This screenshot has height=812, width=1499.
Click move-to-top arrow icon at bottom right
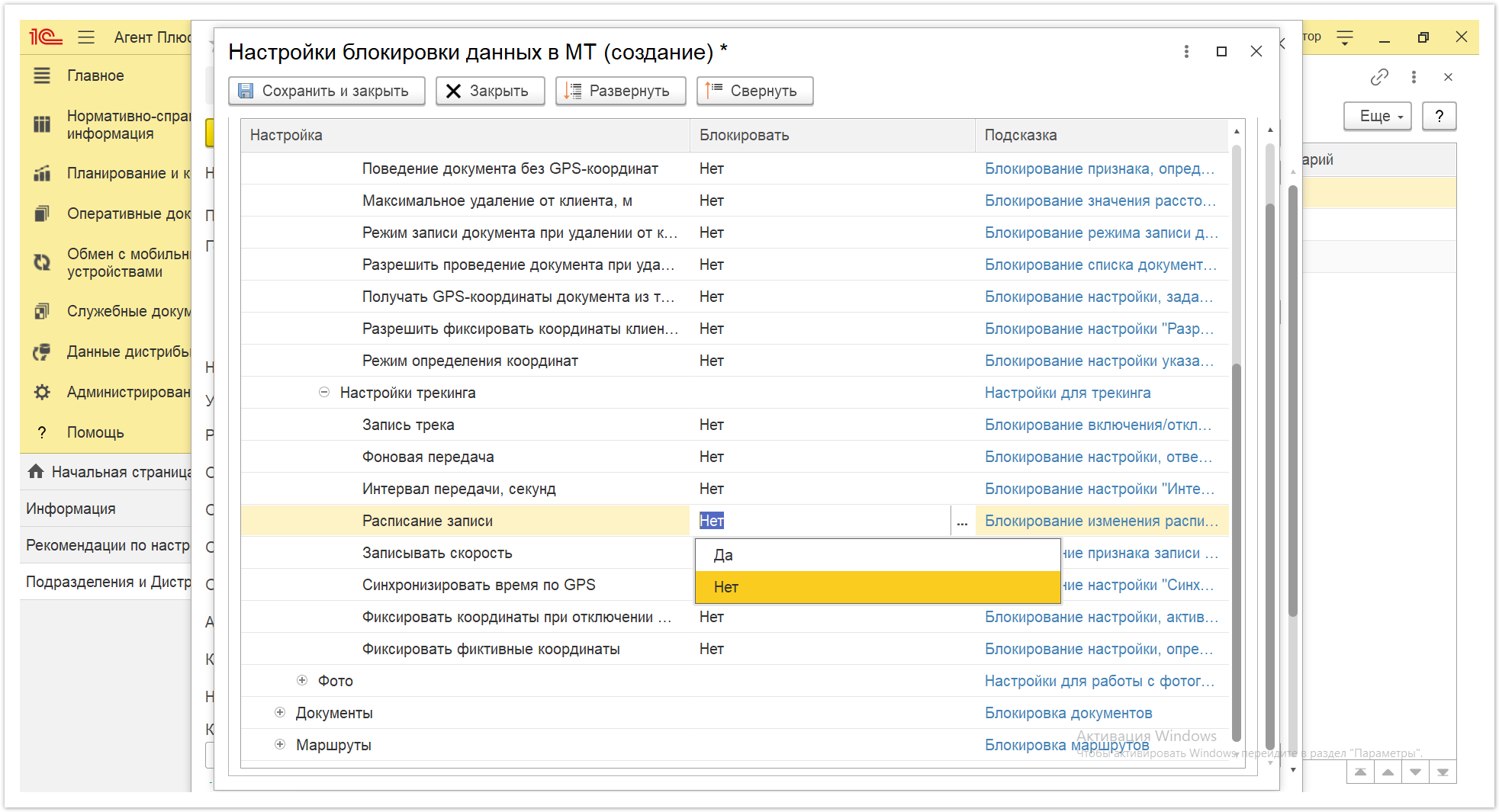[x=1360, y=772]
